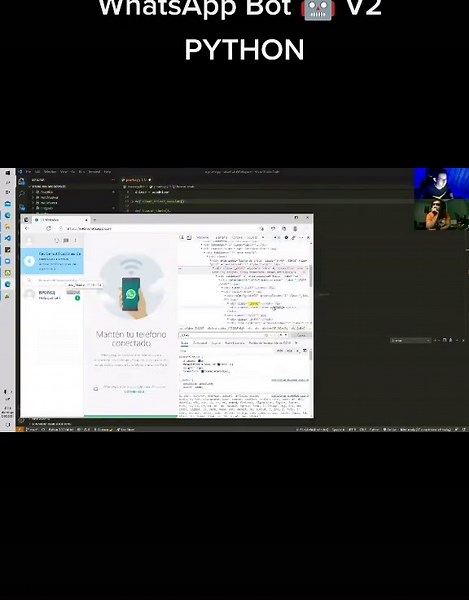Close the WhatsApp browser tab
This screenshot has height=600, width=469.
coord(86,220)
